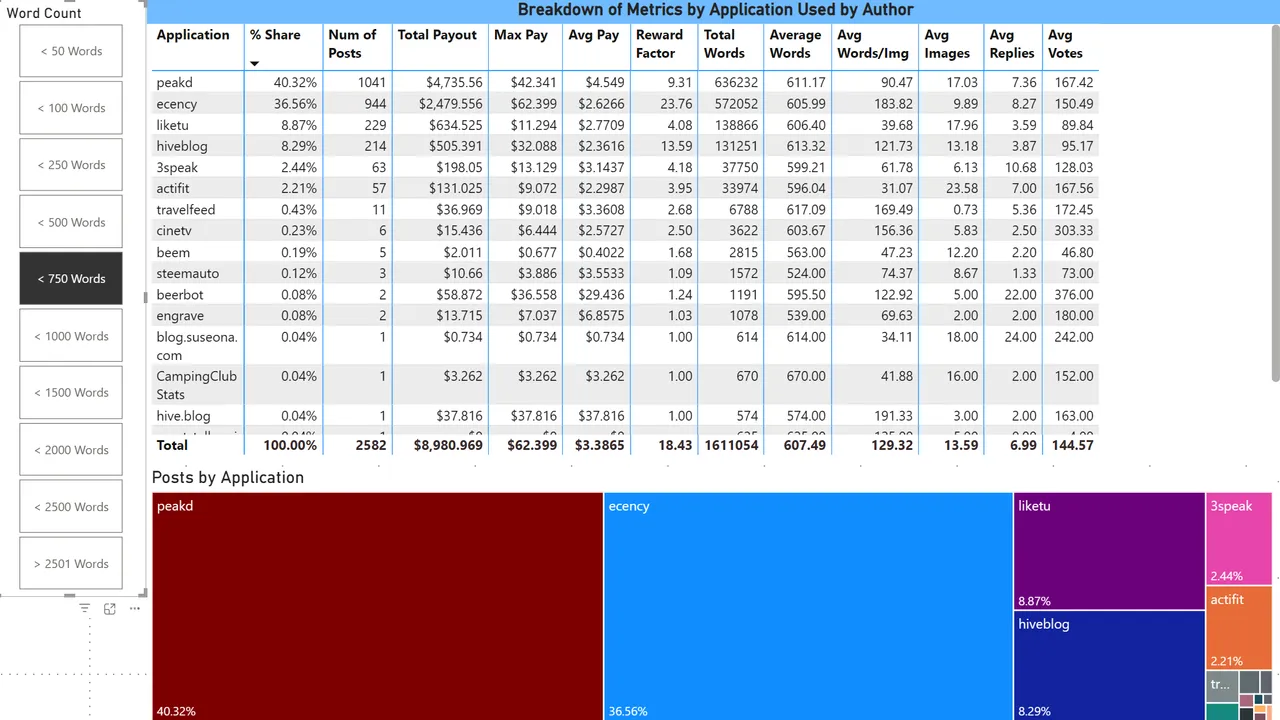This screenshot has width=1280, height=720.
Task: Click the blue ecency treemap tile
Action: [808, 606]
